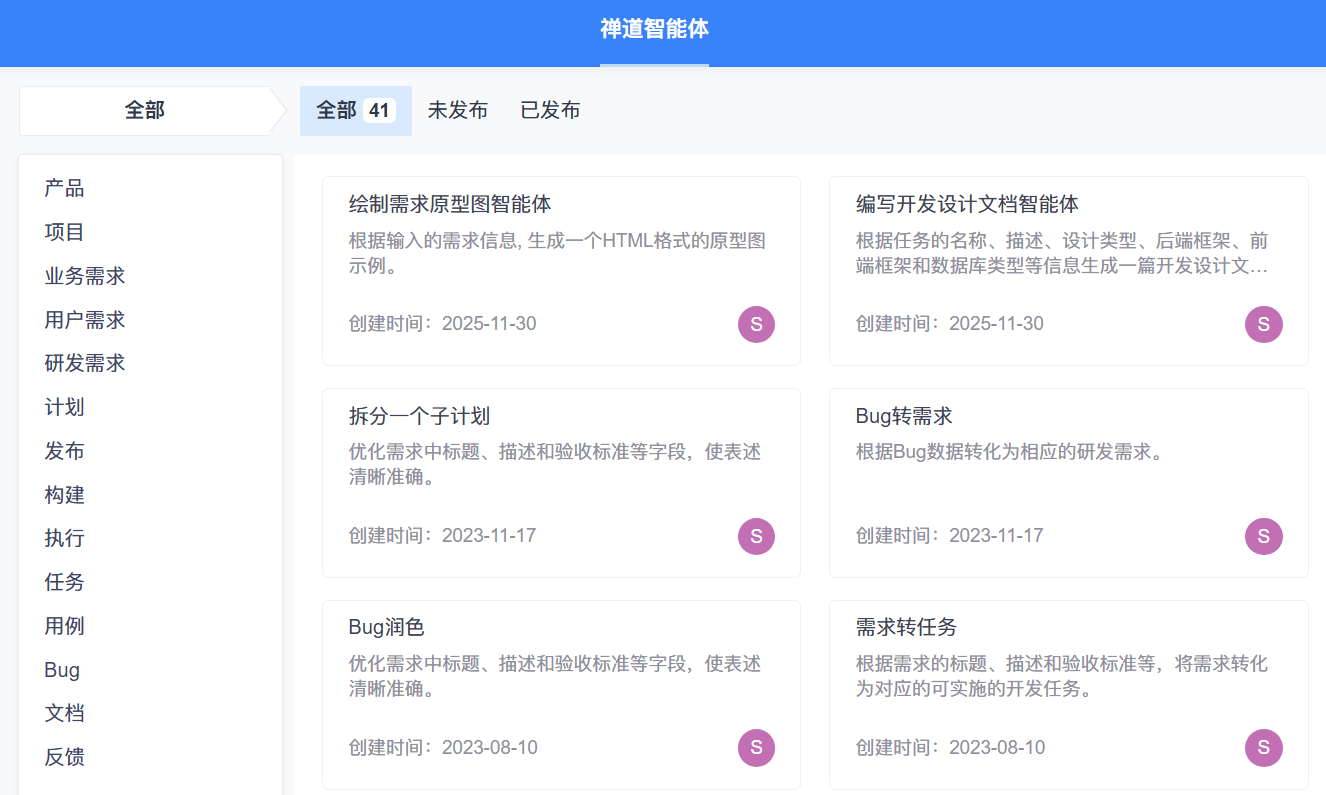Choose 用户需求 in the category list
The width and height of the screenshot is (1326, 795).
85,320
